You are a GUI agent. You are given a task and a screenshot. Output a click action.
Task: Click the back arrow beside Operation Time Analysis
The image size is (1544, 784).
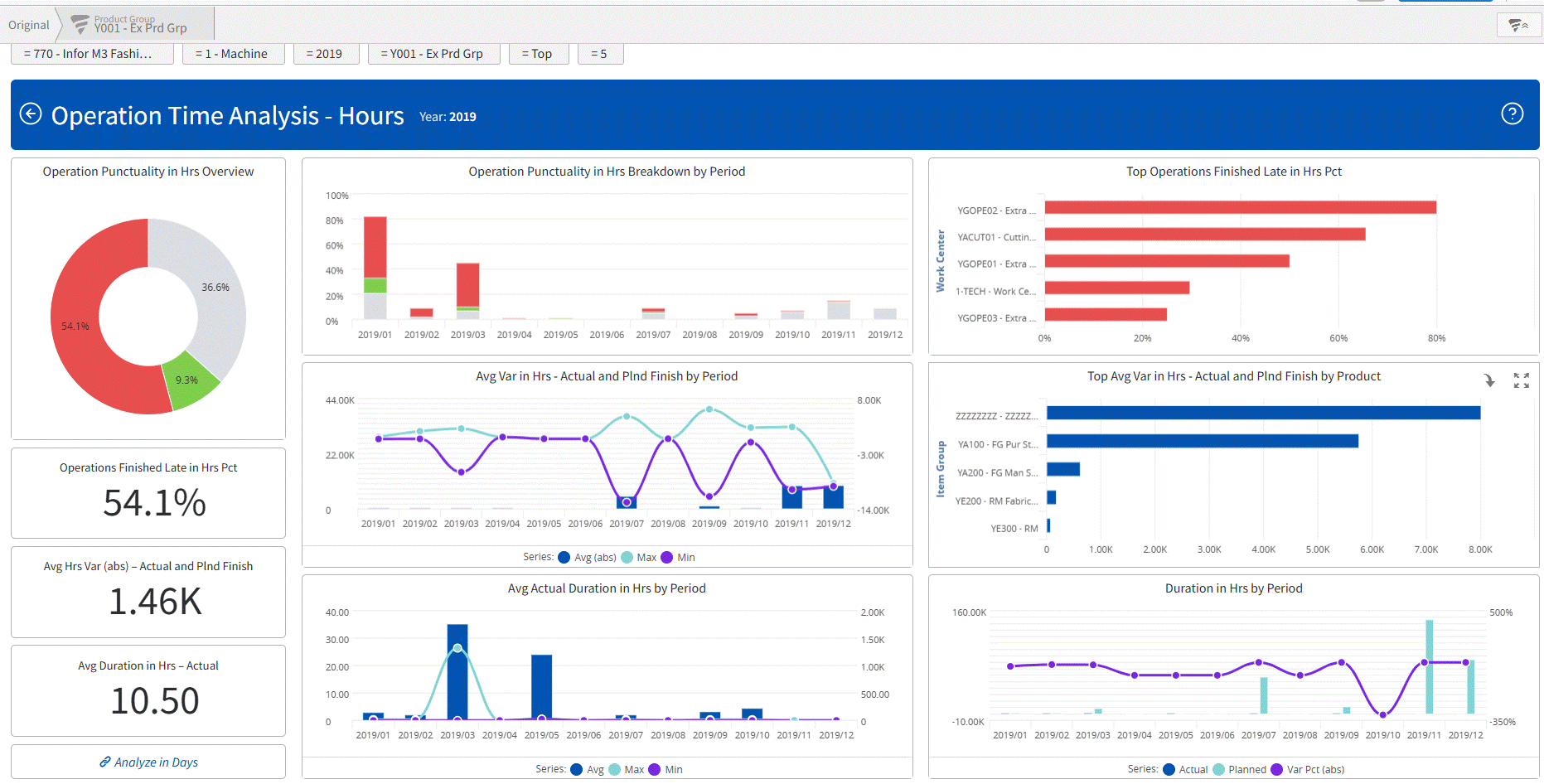31,114
